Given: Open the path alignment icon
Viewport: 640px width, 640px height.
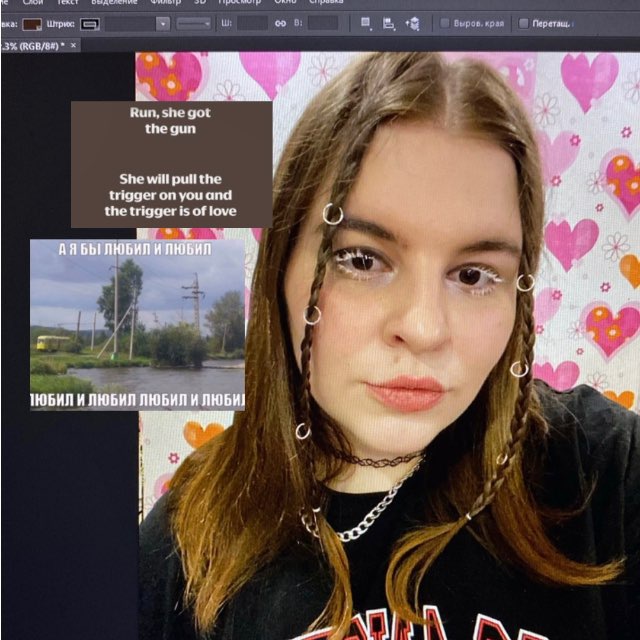Looking at the screenshot, I should tap(390, 23).
